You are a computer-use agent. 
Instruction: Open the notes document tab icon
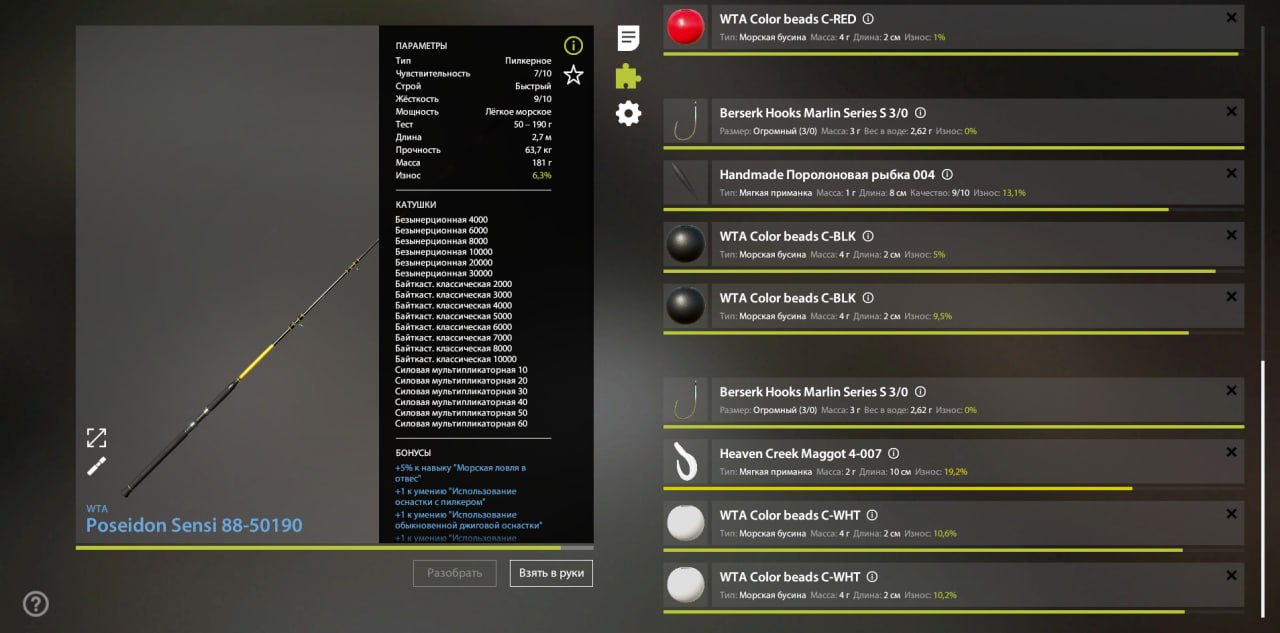pyautogui.click(x=628, y=38)
